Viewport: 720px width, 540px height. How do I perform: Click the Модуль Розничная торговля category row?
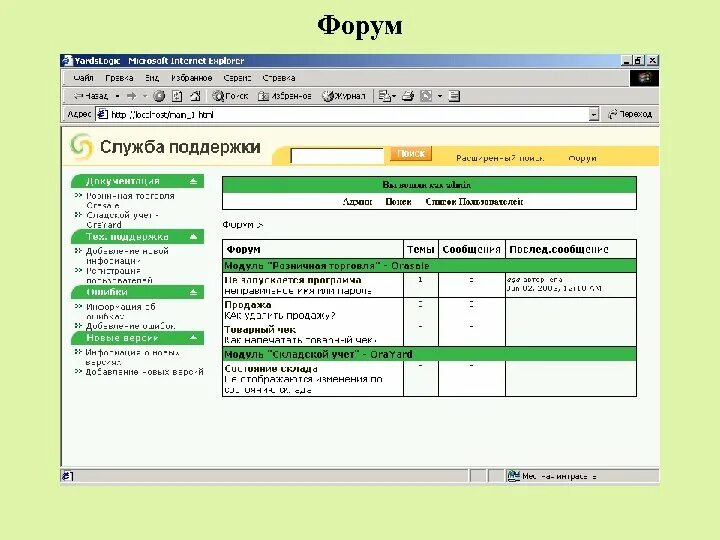[429, 266]
